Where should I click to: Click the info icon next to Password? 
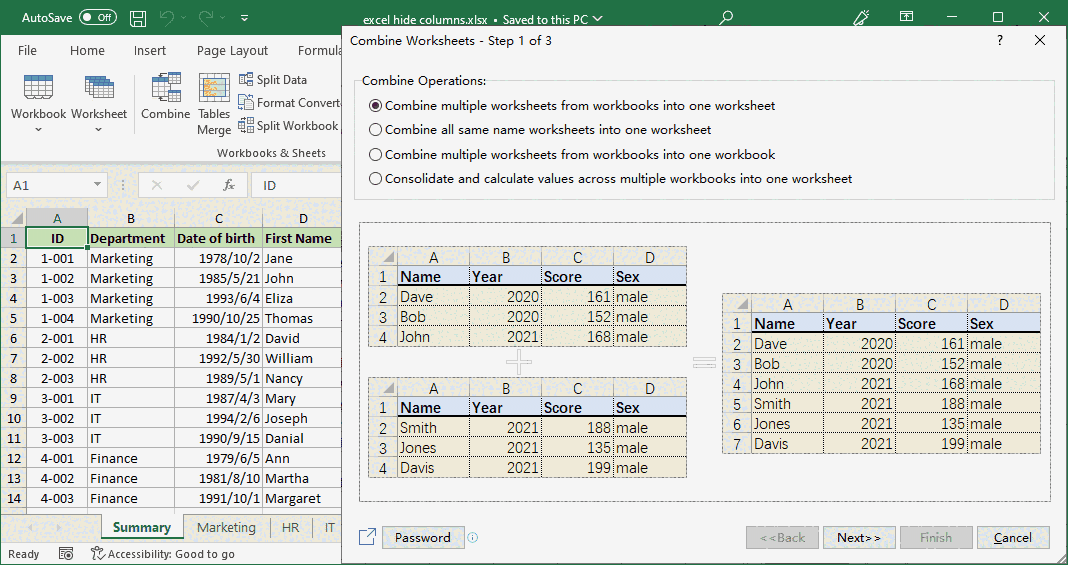(473, 538)
